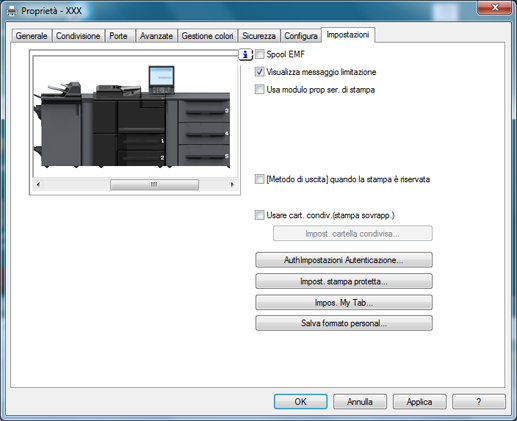Screen dimensions: 517x421
Task: Switch to the Sicurezza tab
Action: point(259,36)
